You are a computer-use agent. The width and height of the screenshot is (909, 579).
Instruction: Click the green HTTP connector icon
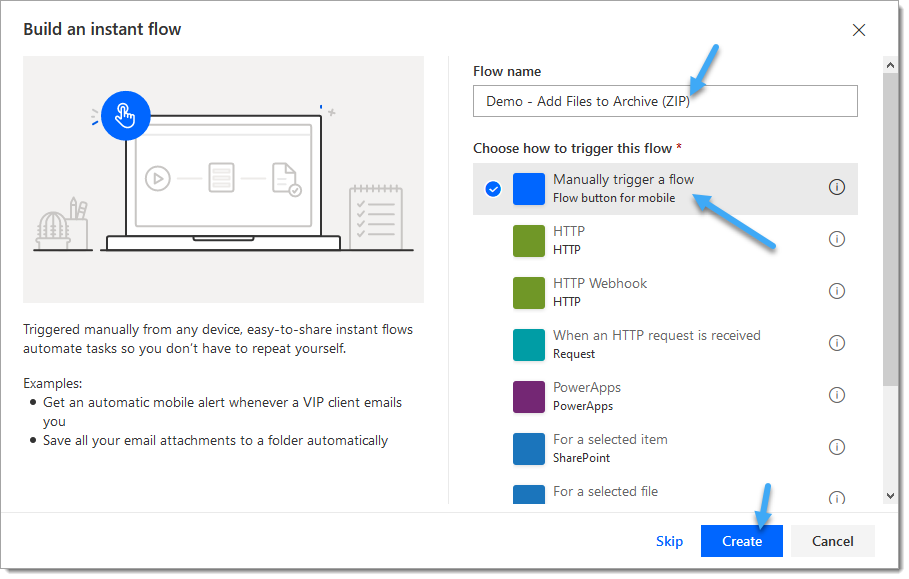529,241
